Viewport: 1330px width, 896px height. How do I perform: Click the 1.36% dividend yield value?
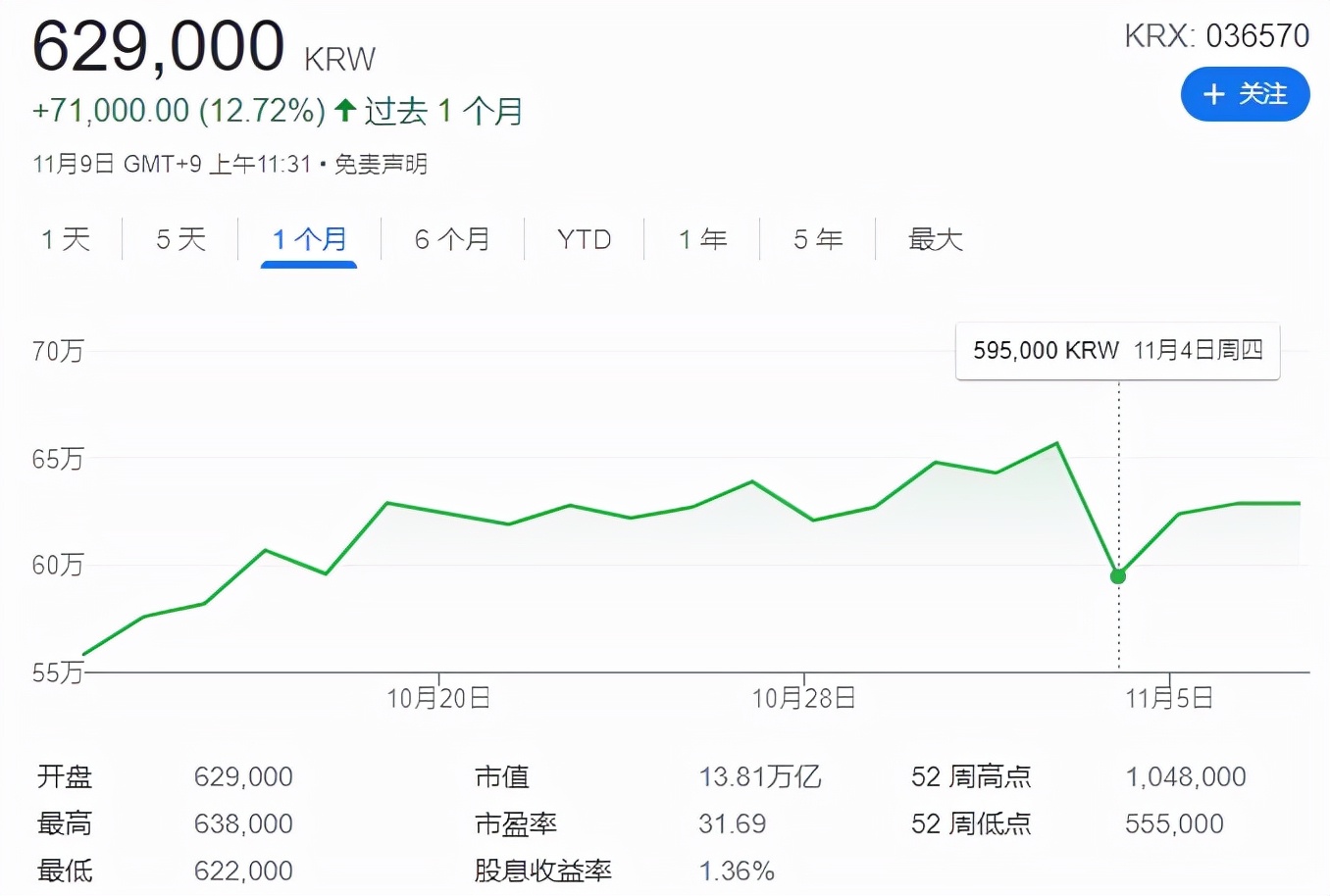point(737,871)
